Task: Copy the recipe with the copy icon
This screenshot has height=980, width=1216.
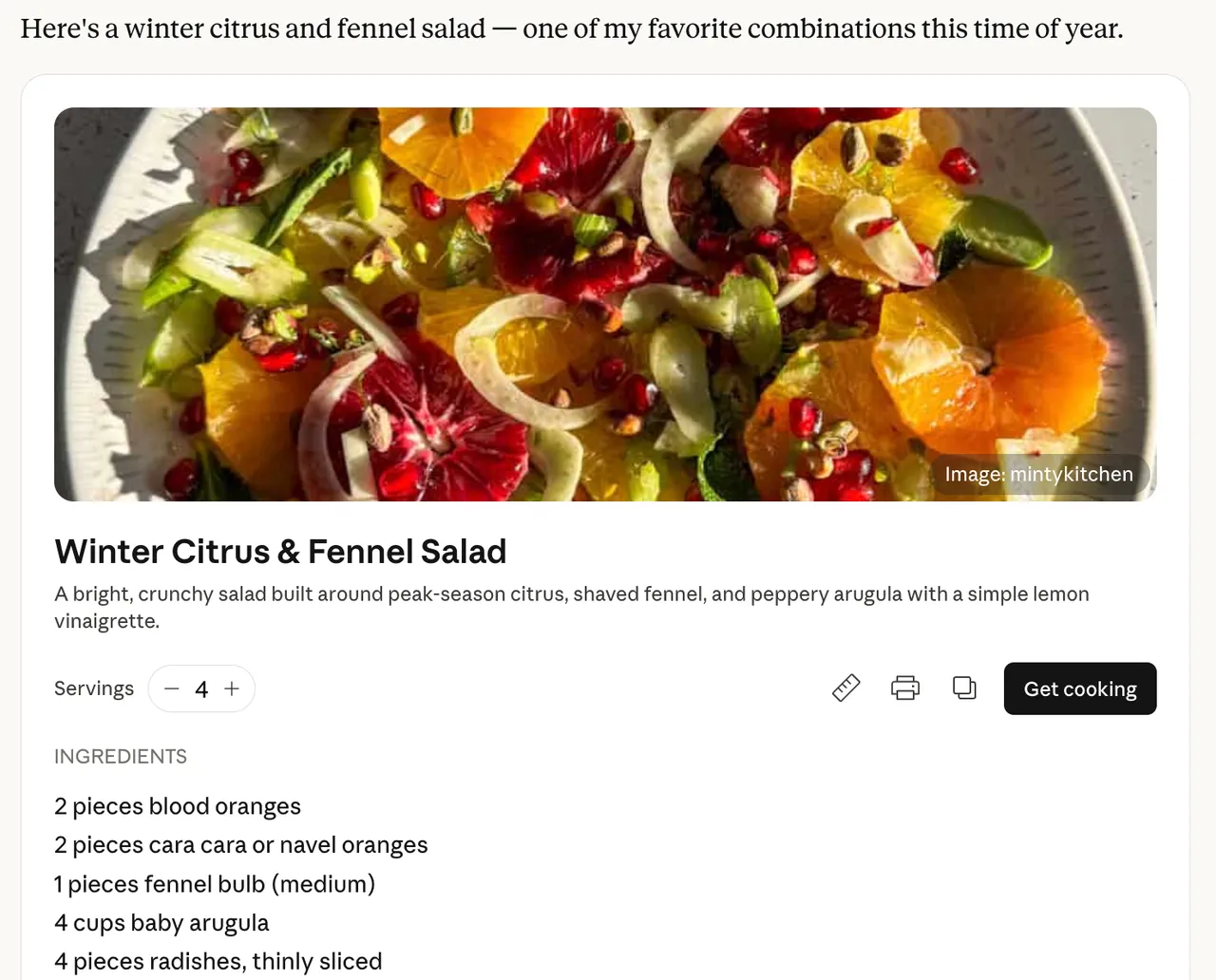Action: click(964, 688)
